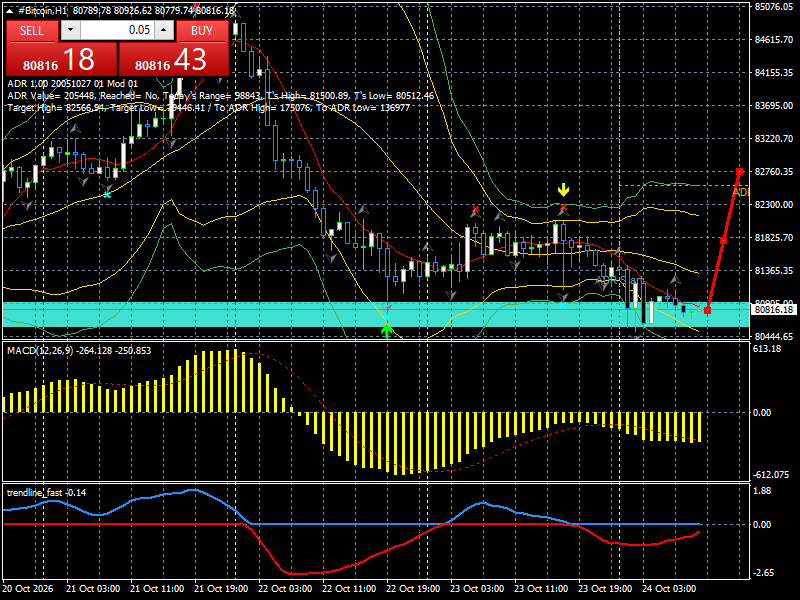The height and width of the screenshot is (600, 800).
Task: Increase lot volume with the up arrow
Action: click(x=164, y=30)
